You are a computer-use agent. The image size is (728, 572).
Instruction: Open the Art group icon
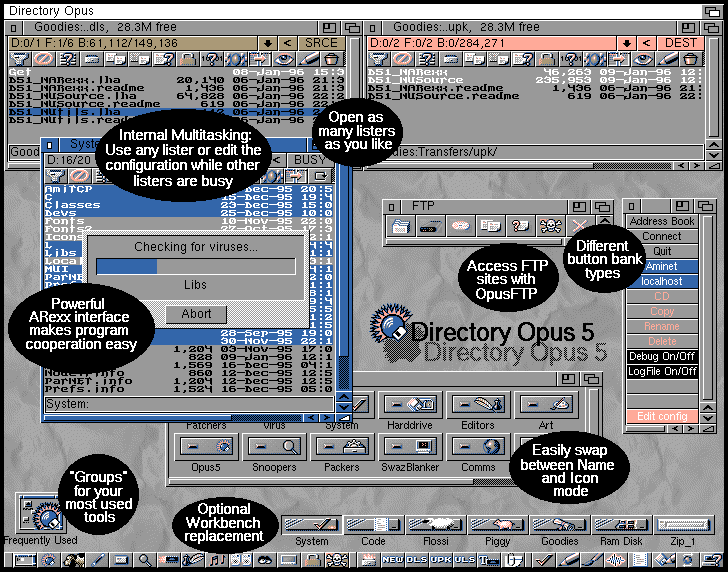(x=546, y=404)
